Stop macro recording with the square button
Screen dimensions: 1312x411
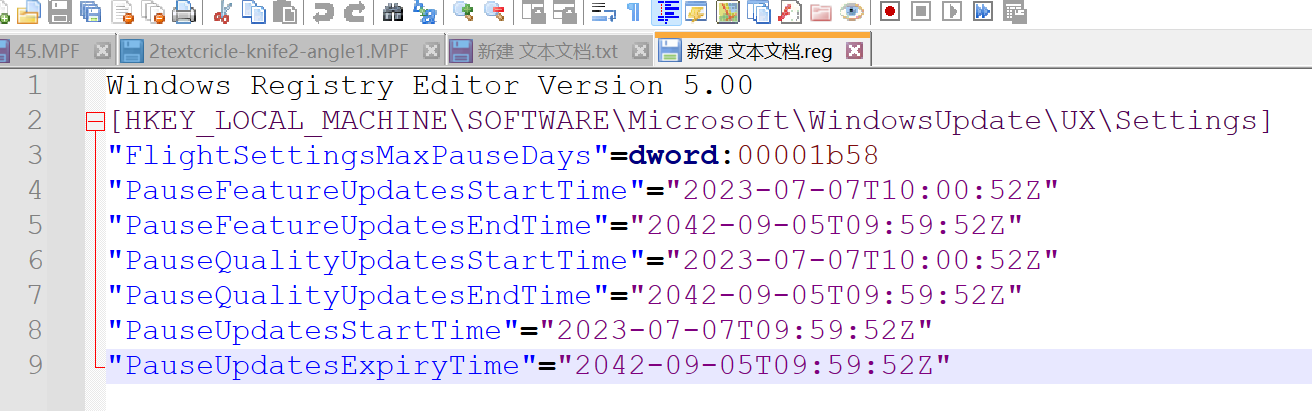coord(921,12)
